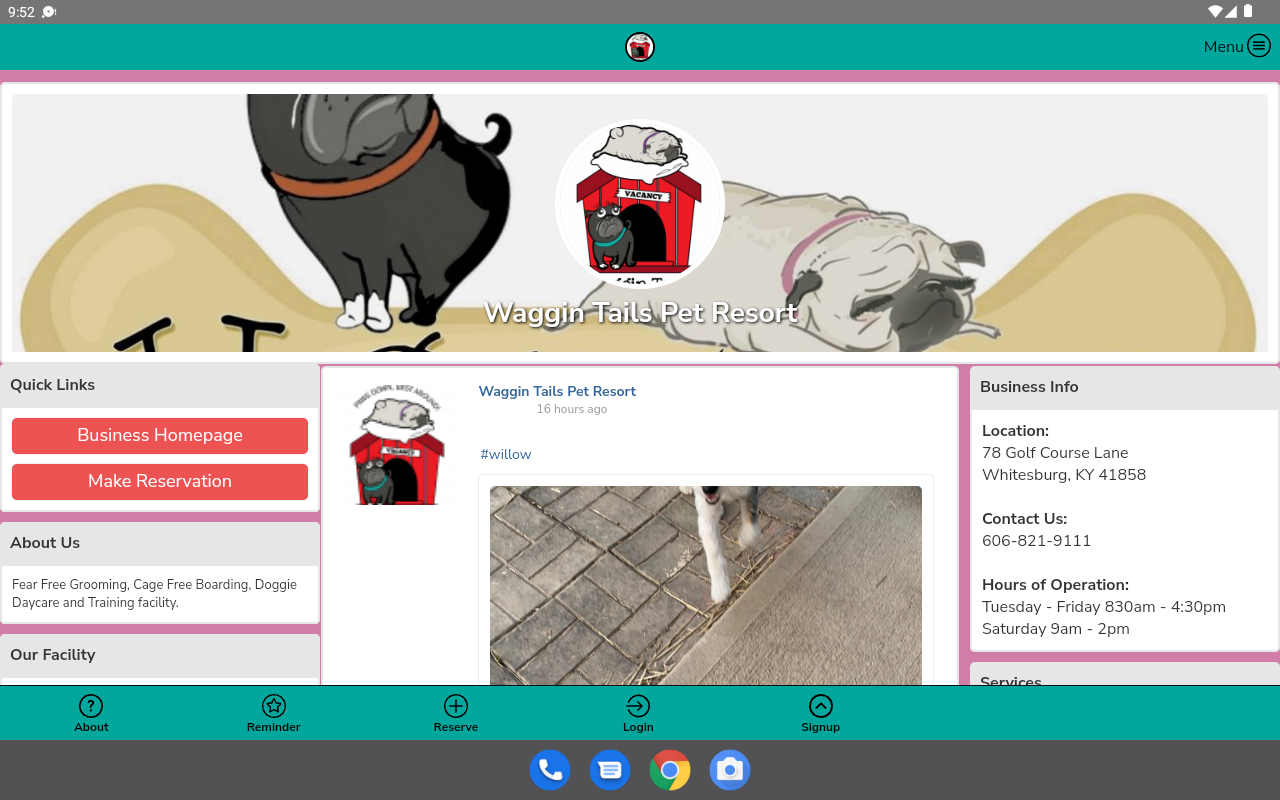Open the dog paw post photo
Viewport: 1280px width, 800px height.
(x=706, y=586)
